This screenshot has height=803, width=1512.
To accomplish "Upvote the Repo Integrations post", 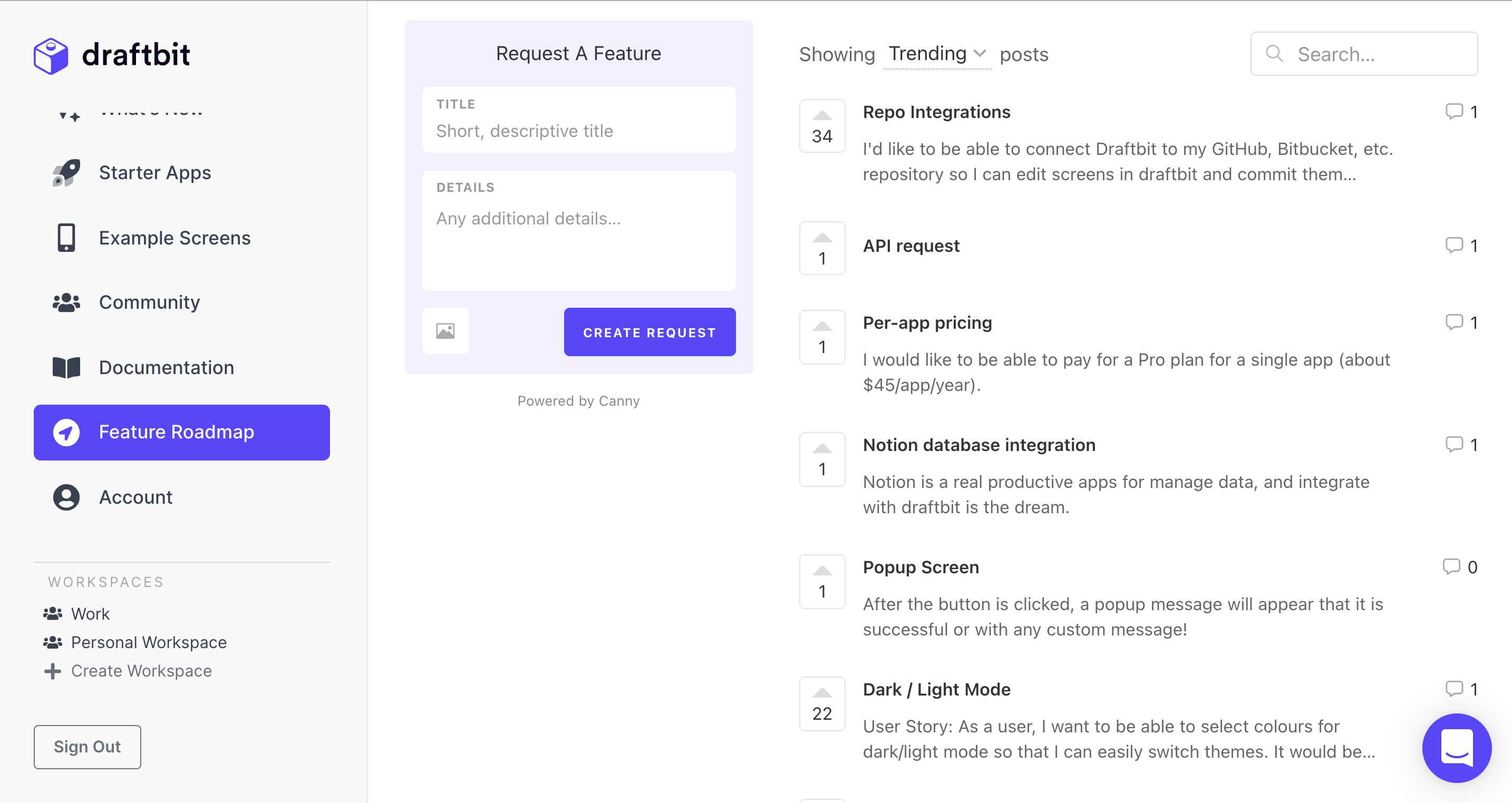I will (x=822, y=126).
